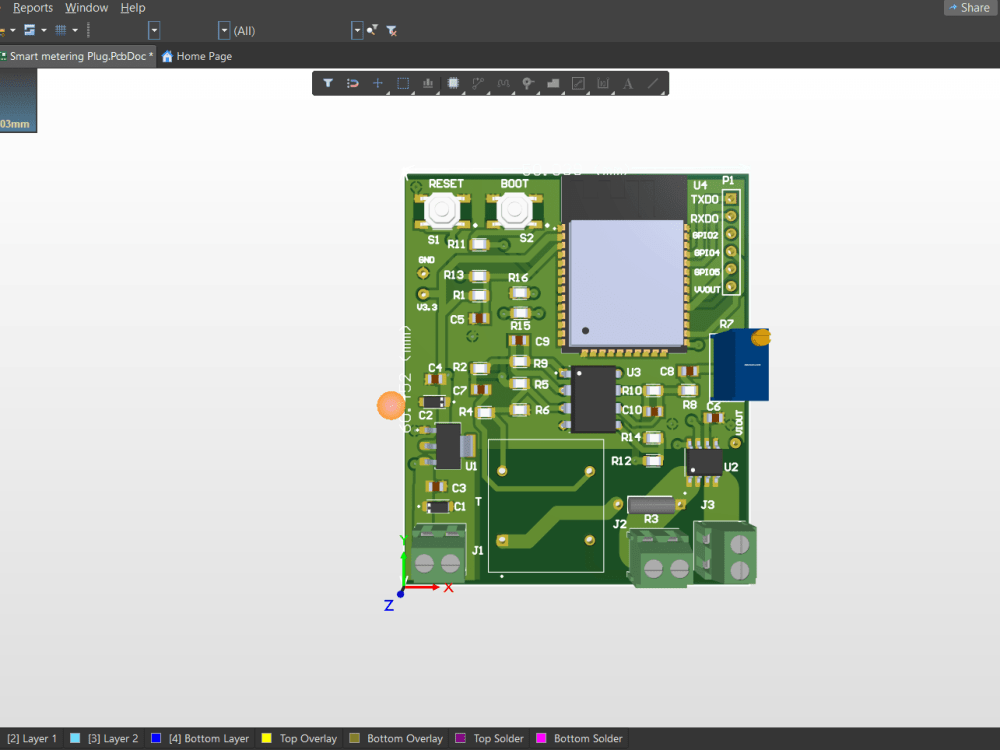Select the crosshair placement tool
1000x750 pixels.
click(377, 83)
